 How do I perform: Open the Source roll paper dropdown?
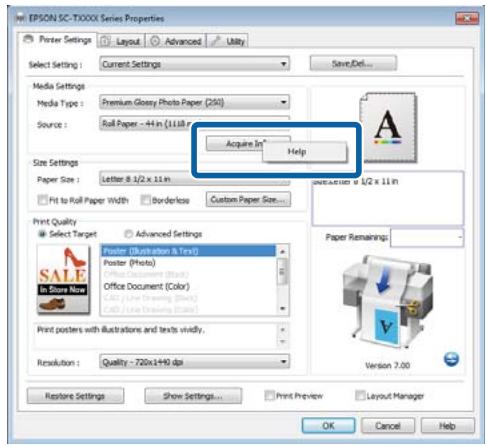point(194,123)
